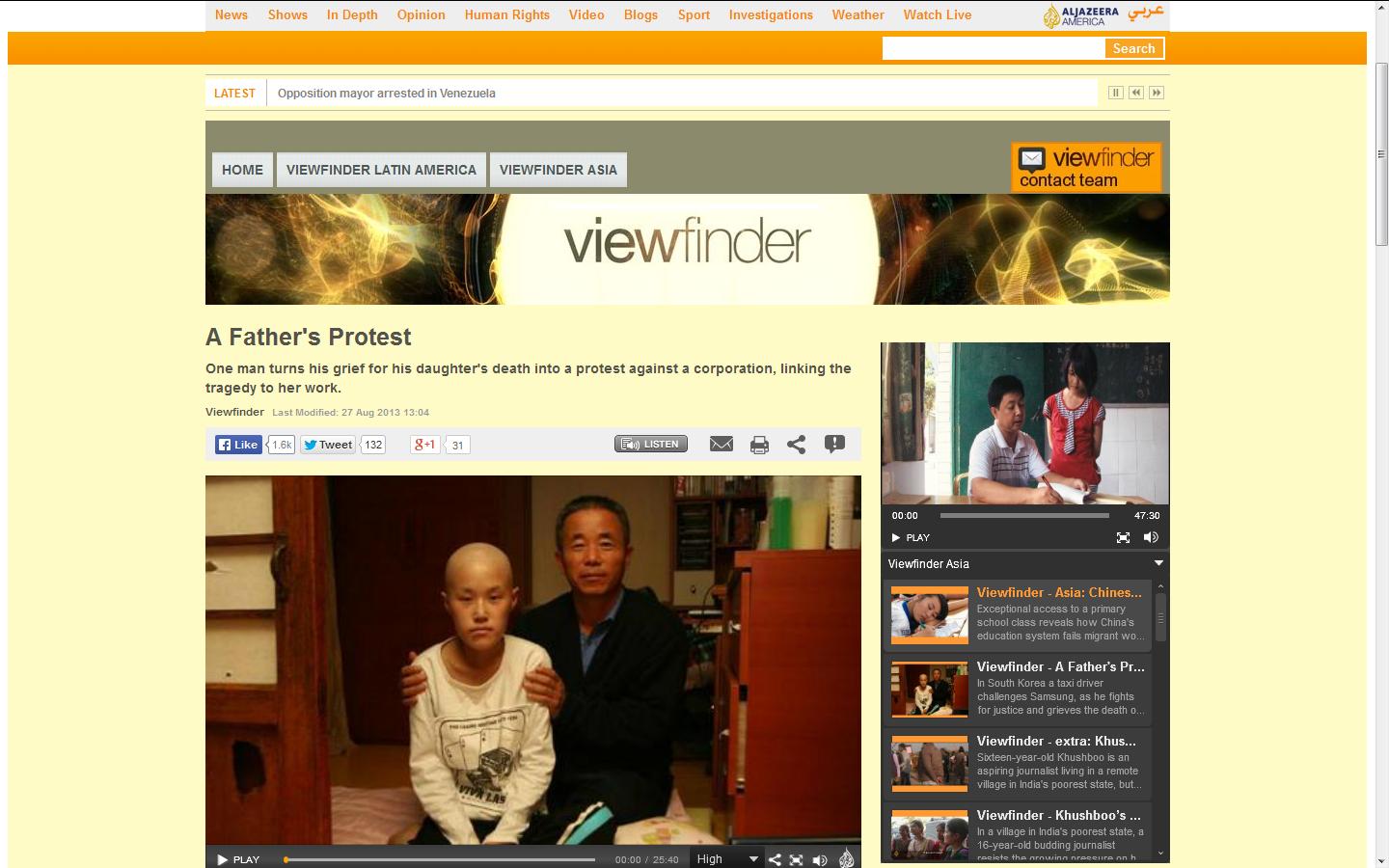
Task: Click the main video's seek progress bar
Action: [440, 859]
